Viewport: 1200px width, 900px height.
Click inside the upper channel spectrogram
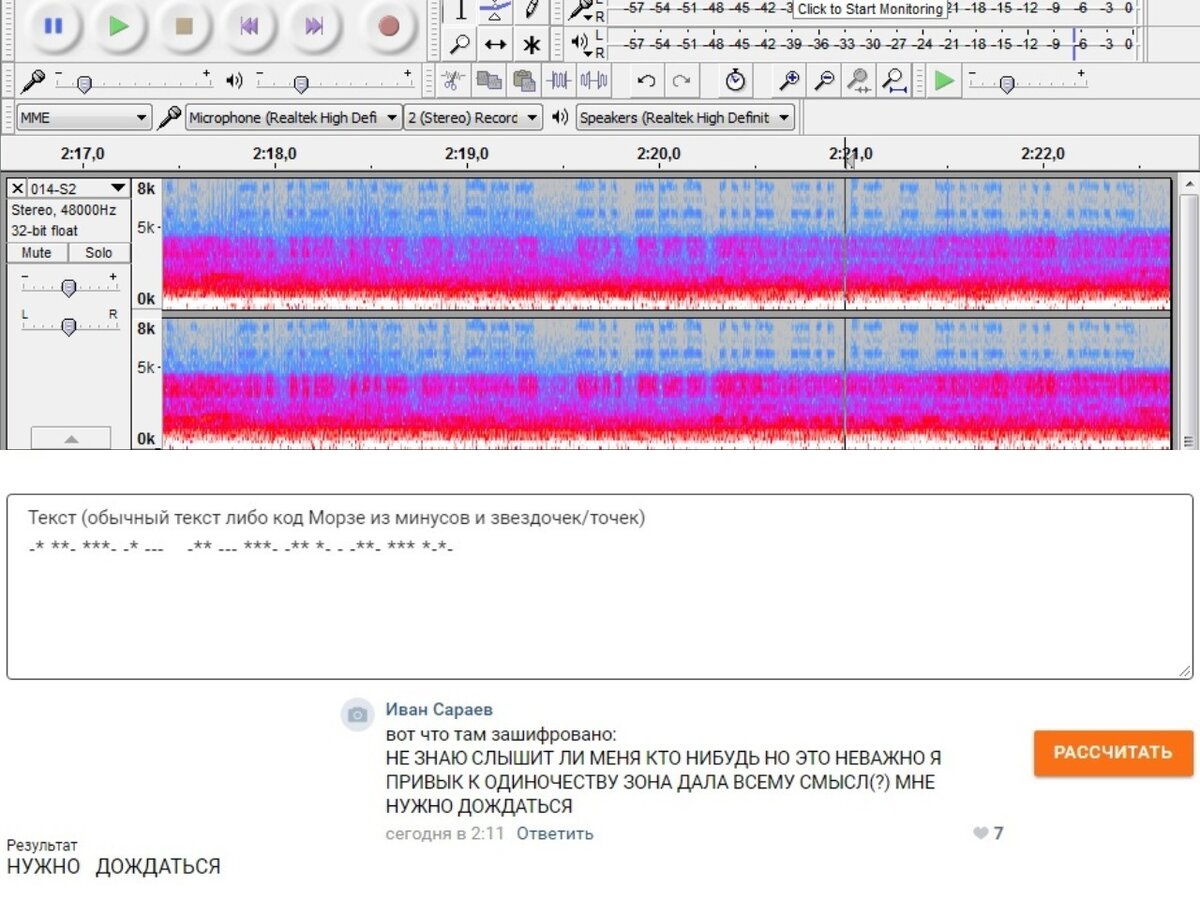[666, 243]
